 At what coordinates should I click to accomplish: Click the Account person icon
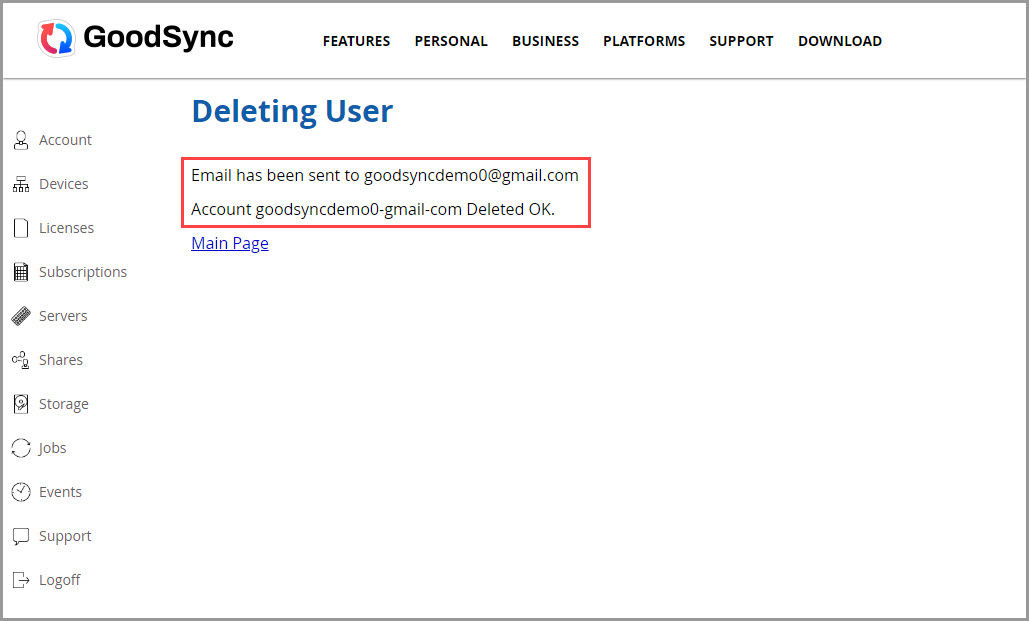21,140
